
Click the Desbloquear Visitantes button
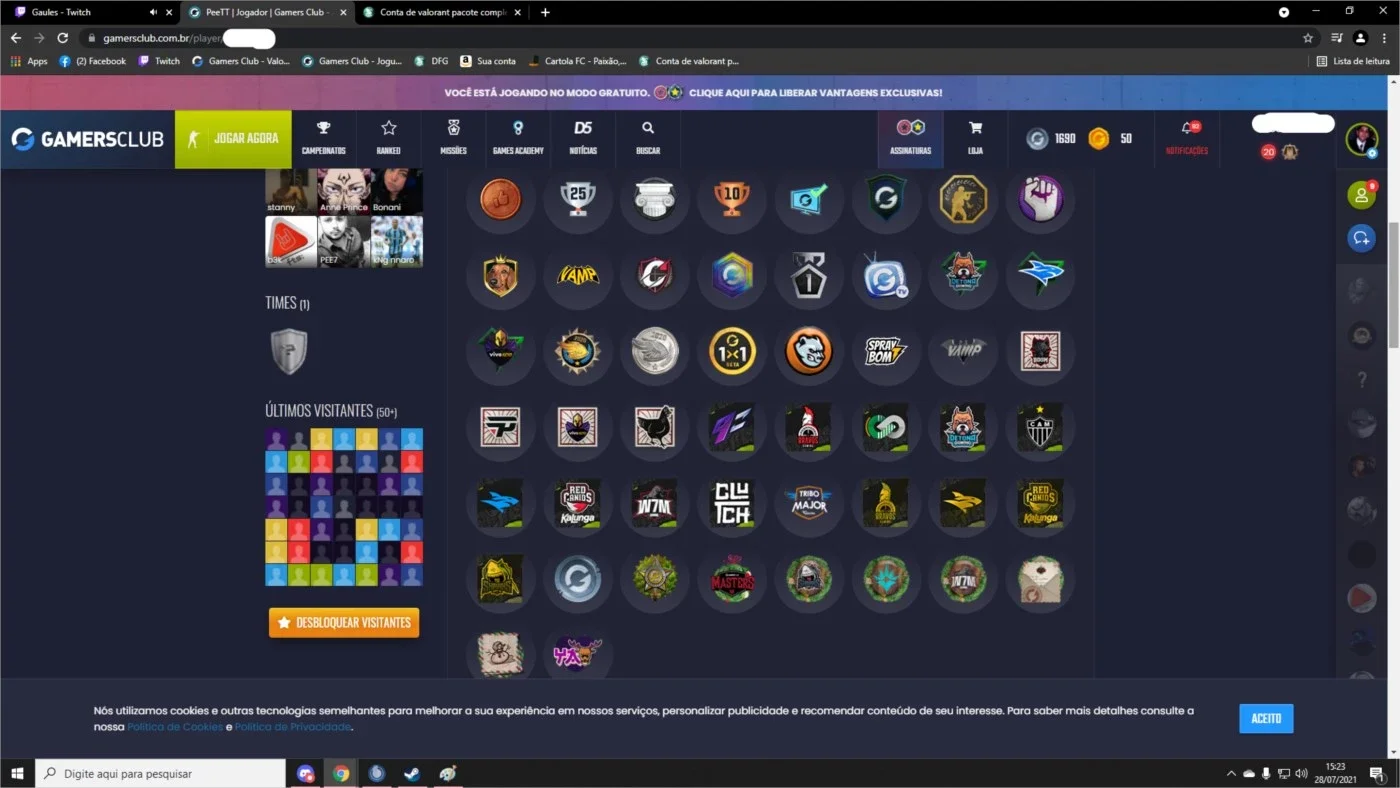344,622
